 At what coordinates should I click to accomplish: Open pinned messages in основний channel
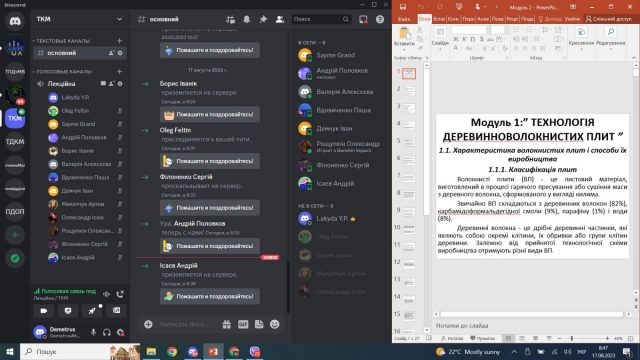click(263, 19)
